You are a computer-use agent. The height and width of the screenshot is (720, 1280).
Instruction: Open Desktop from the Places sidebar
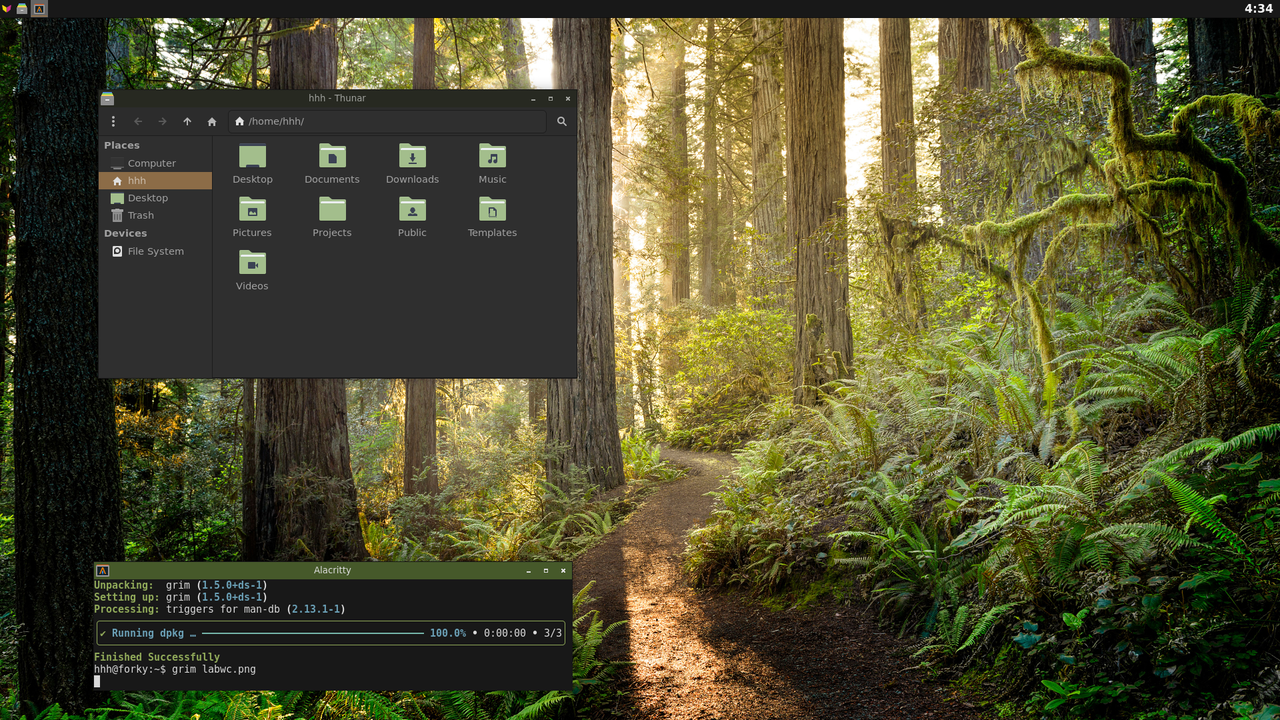155,198
